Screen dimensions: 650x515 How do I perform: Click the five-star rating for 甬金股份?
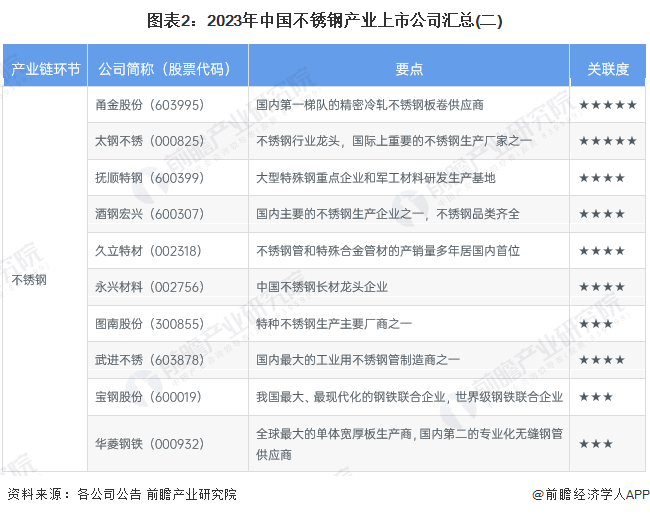pyautogui.click(x=608, y=105)
